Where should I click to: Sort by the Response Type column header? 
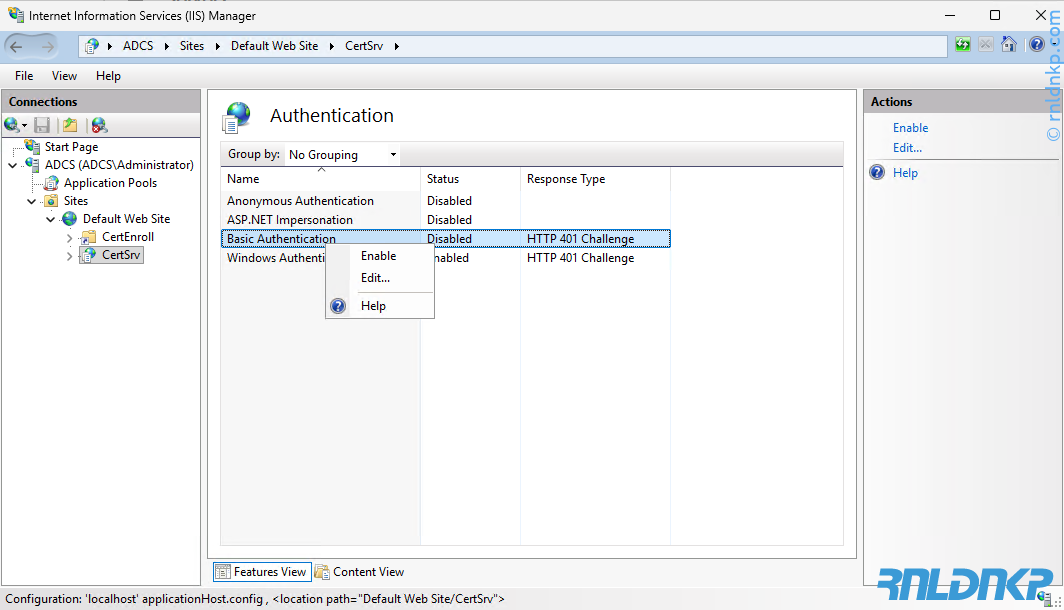click(566, 179)
